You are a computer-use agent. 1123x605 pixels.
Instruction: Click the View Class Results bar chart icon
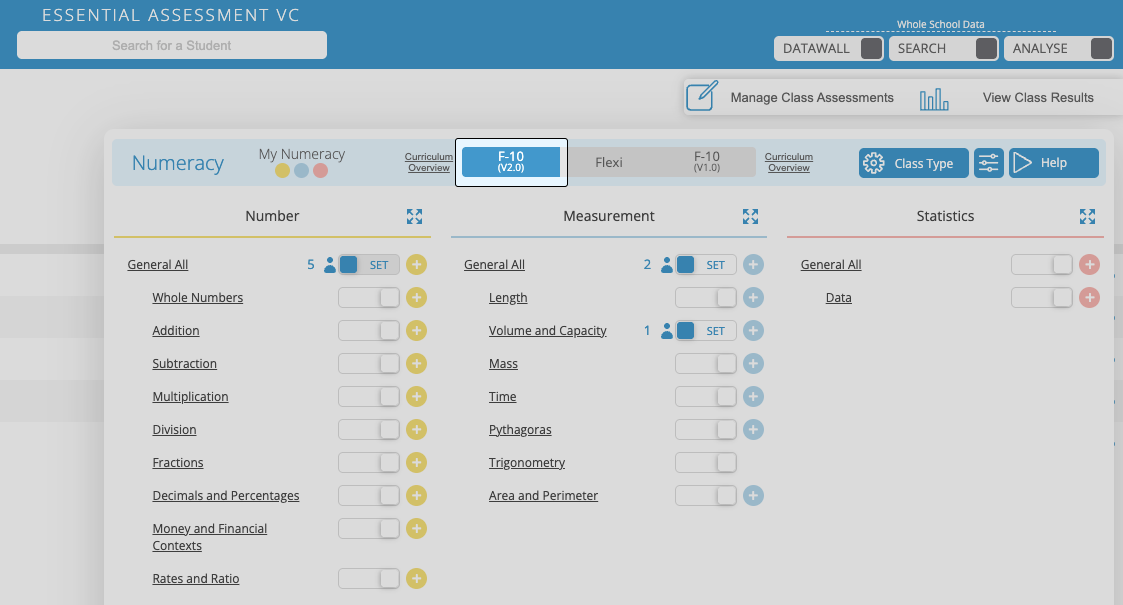pos(934,100)
